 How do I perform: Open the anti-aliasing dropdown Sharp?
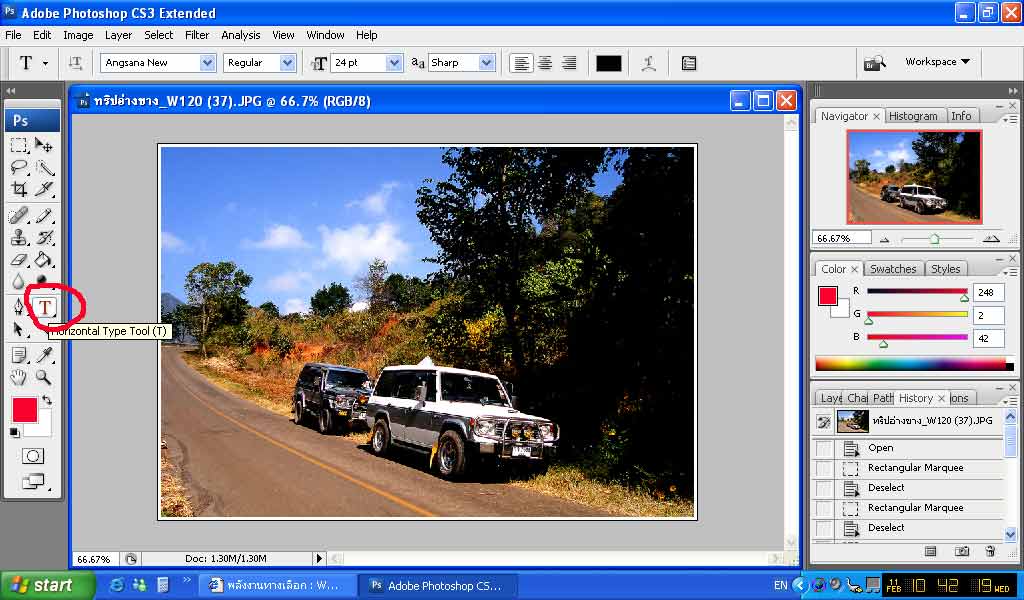[x=487, y=63]
